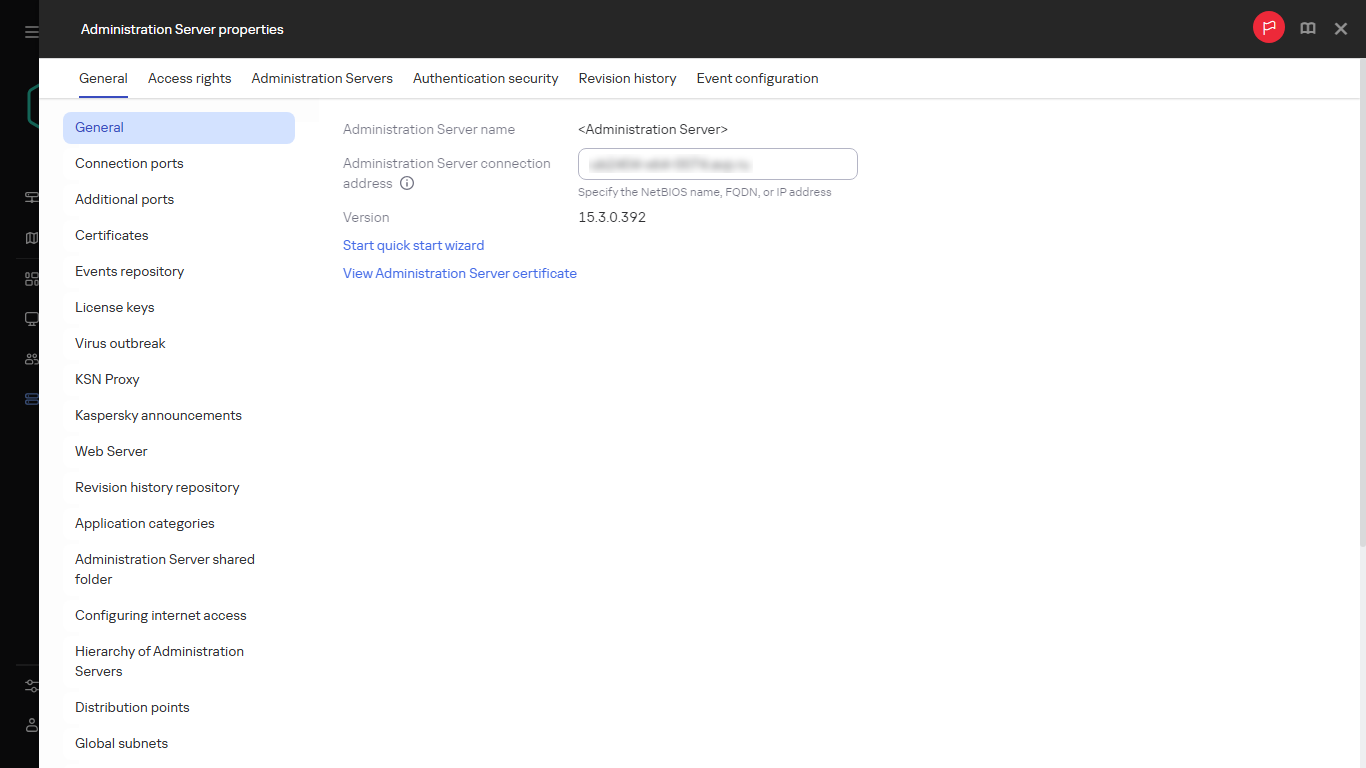
Task: Open the License keys section
Action: click(x=114, y=307)
